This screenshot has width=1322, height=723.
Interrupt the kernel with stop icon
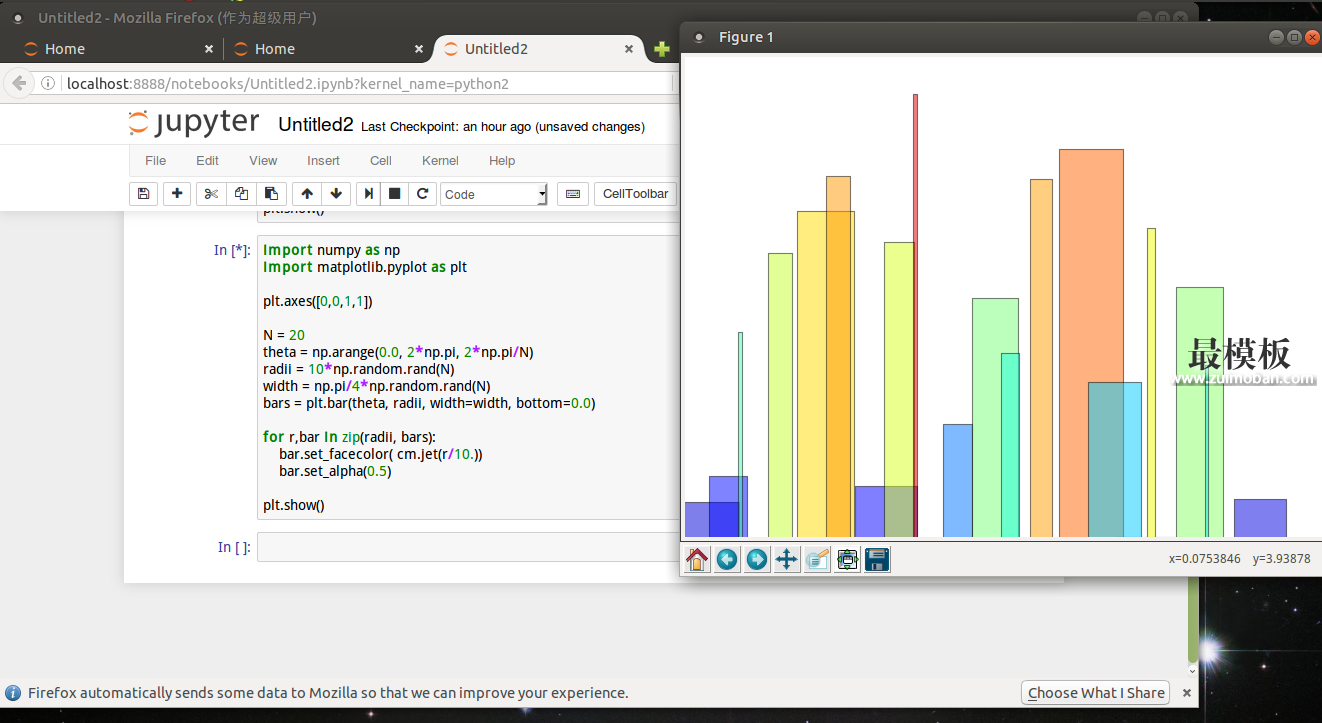(395, 194)
